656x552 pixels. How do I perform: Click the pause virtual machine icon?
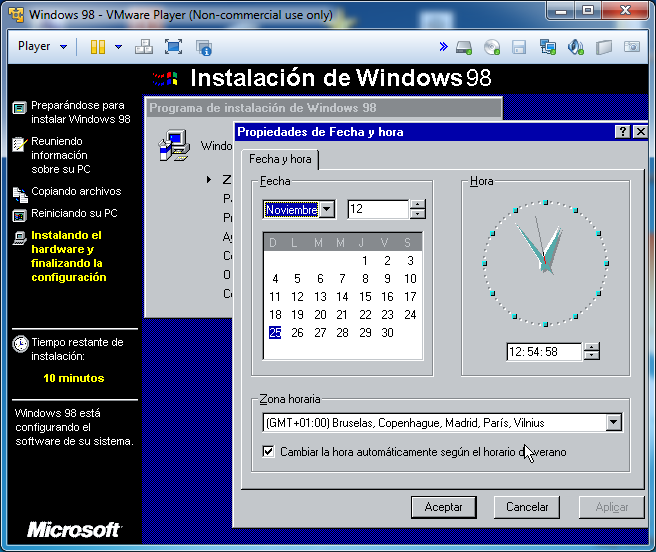[98, 47]
